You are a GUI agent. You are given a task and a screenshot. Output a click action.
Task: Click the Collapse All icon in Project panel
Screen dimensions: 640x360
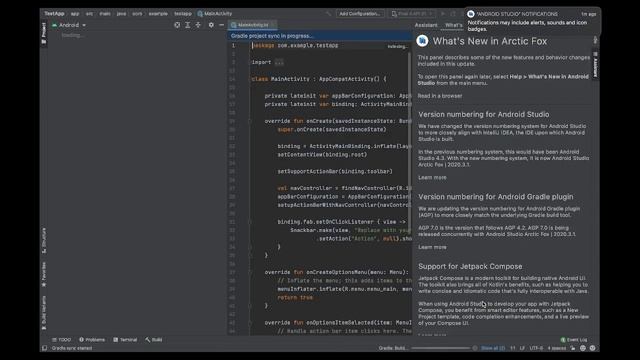(198, 25)
